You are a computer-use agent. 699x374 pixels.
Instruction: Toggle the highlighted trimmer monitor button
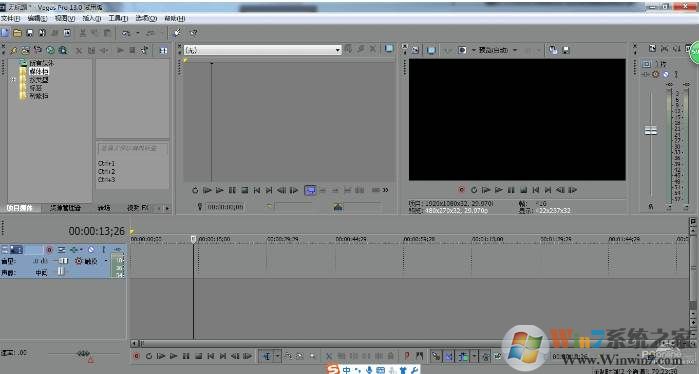coord(310,190)
